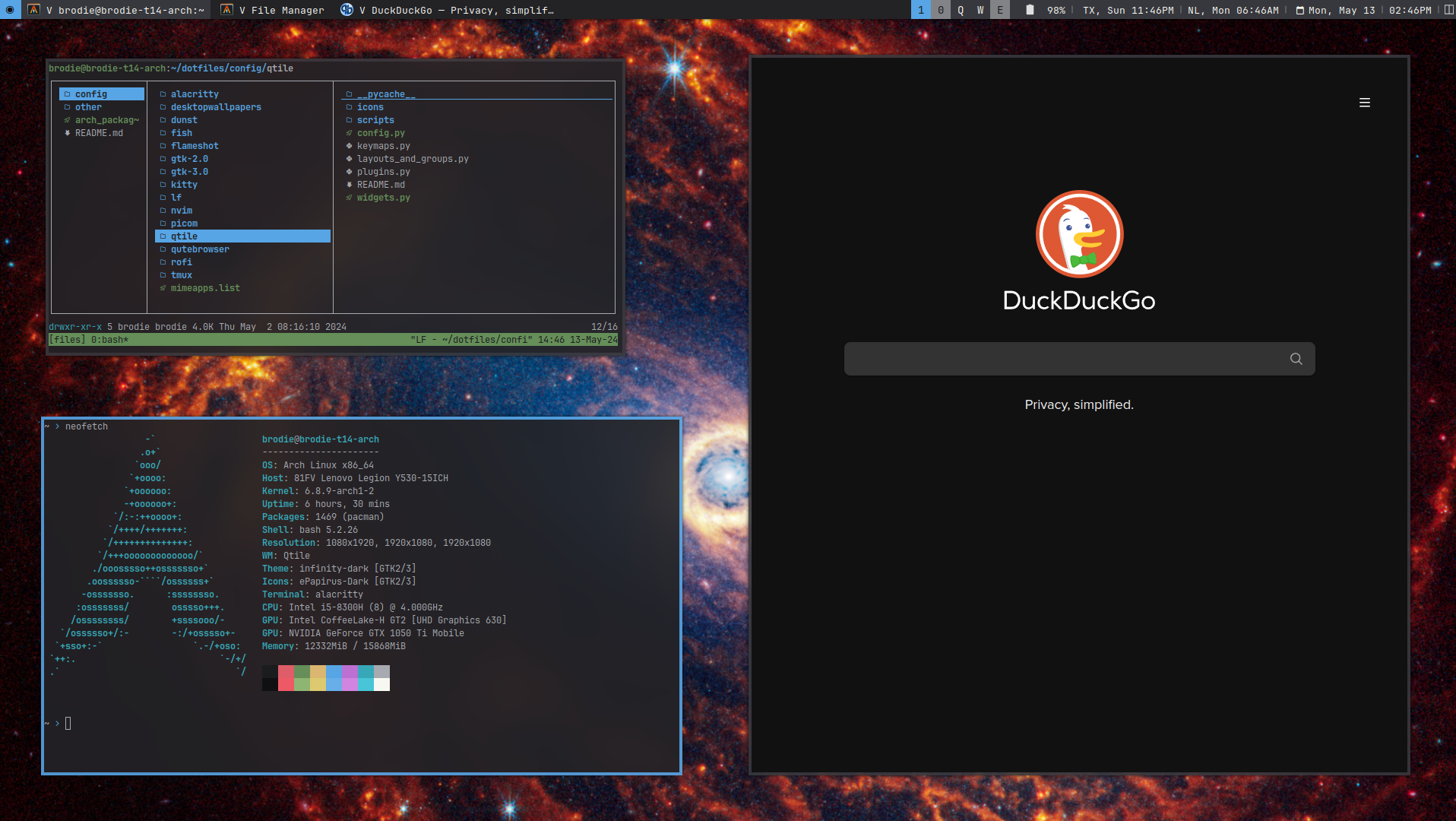This screenshot has height=821, width=1456.
Task: Click the 02:46PM local time
Action: (1410, 11)
